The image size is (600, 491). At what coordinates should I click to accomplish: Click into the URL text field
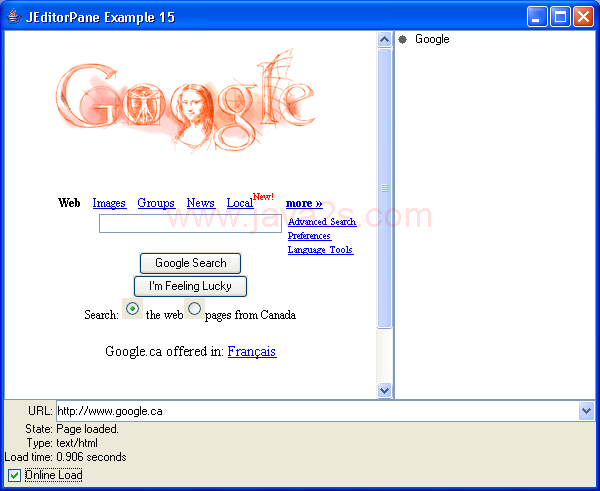(x=318, y=411)
